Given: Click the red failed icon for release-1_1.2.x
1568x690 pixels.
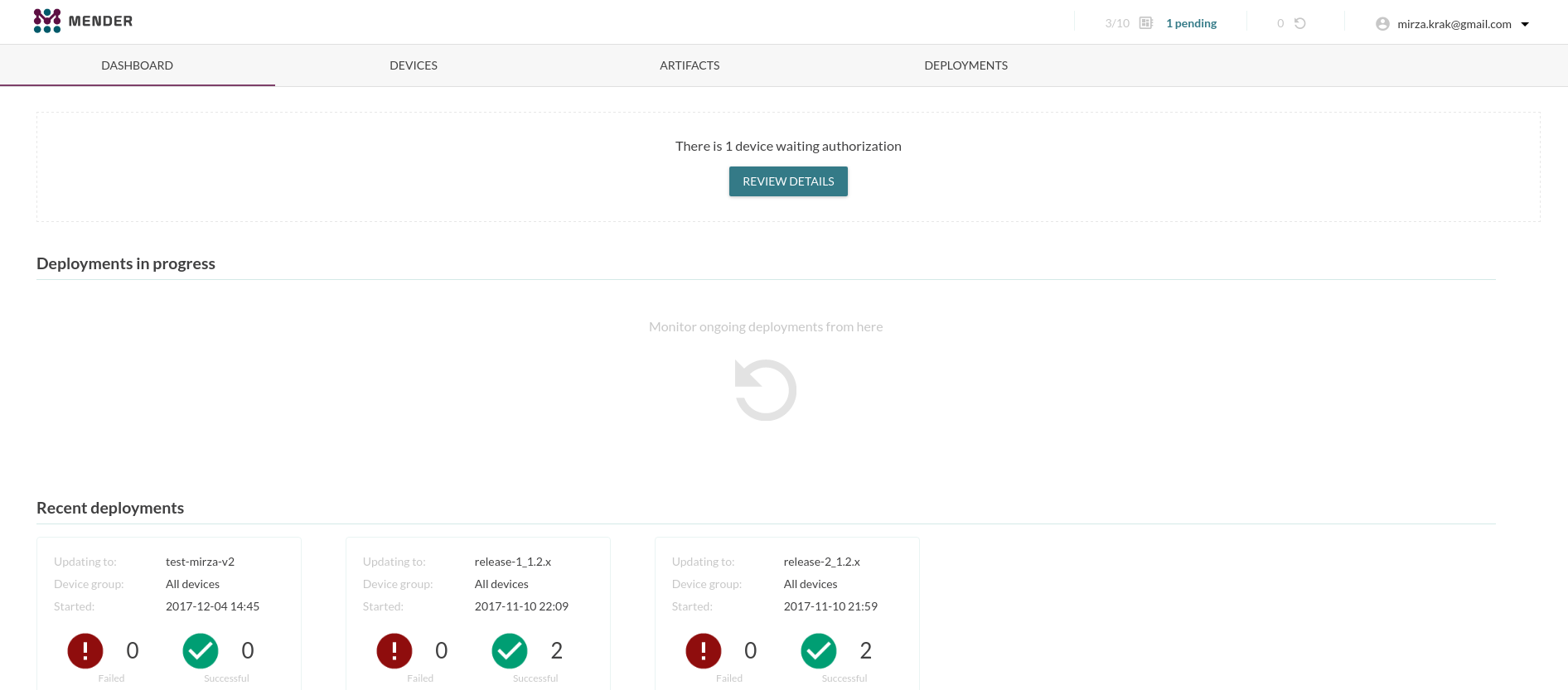Looking at the screenshot, I should tap(394, 651).
